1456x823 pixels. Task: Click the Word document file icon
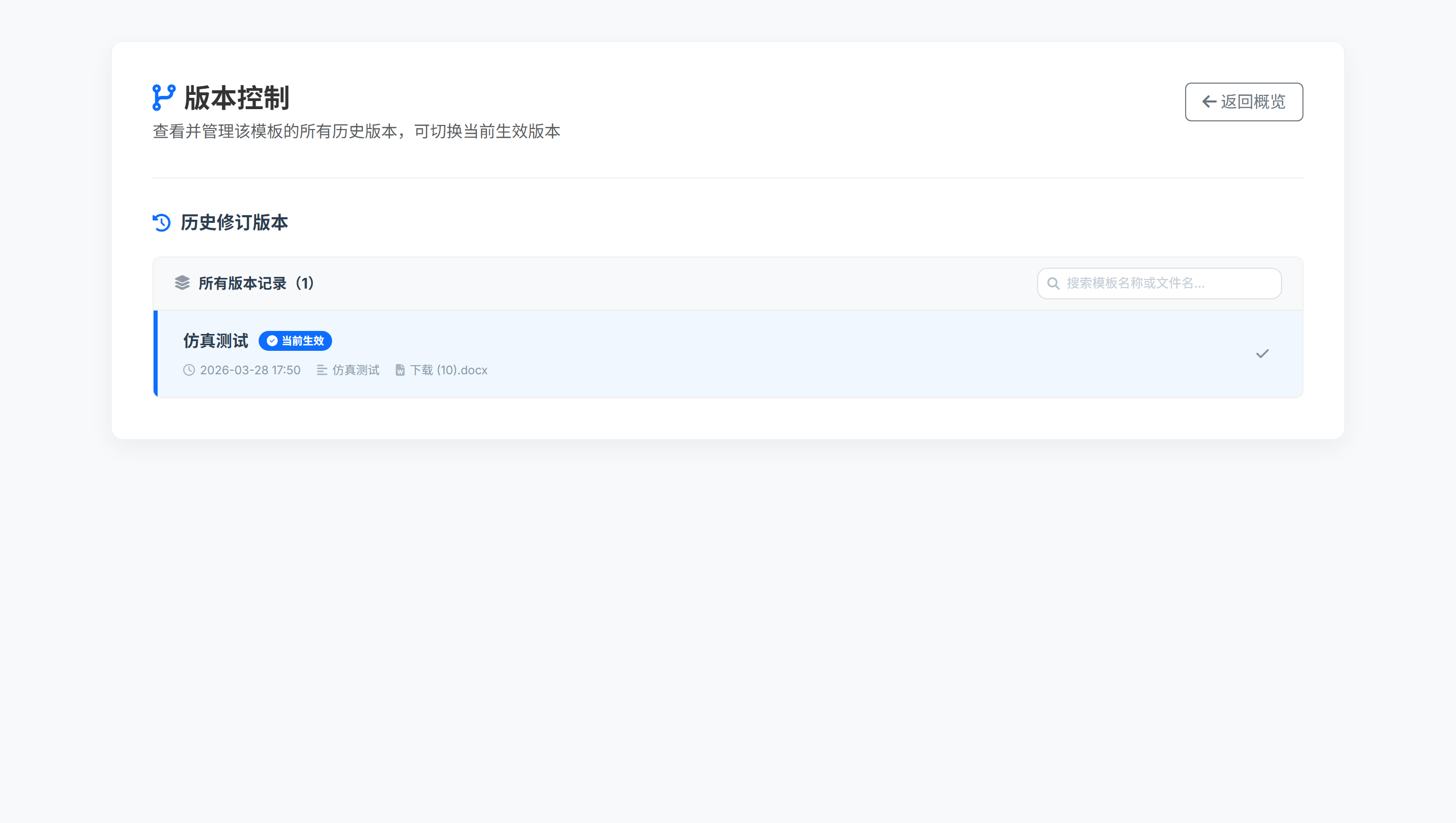coord(400,370)
